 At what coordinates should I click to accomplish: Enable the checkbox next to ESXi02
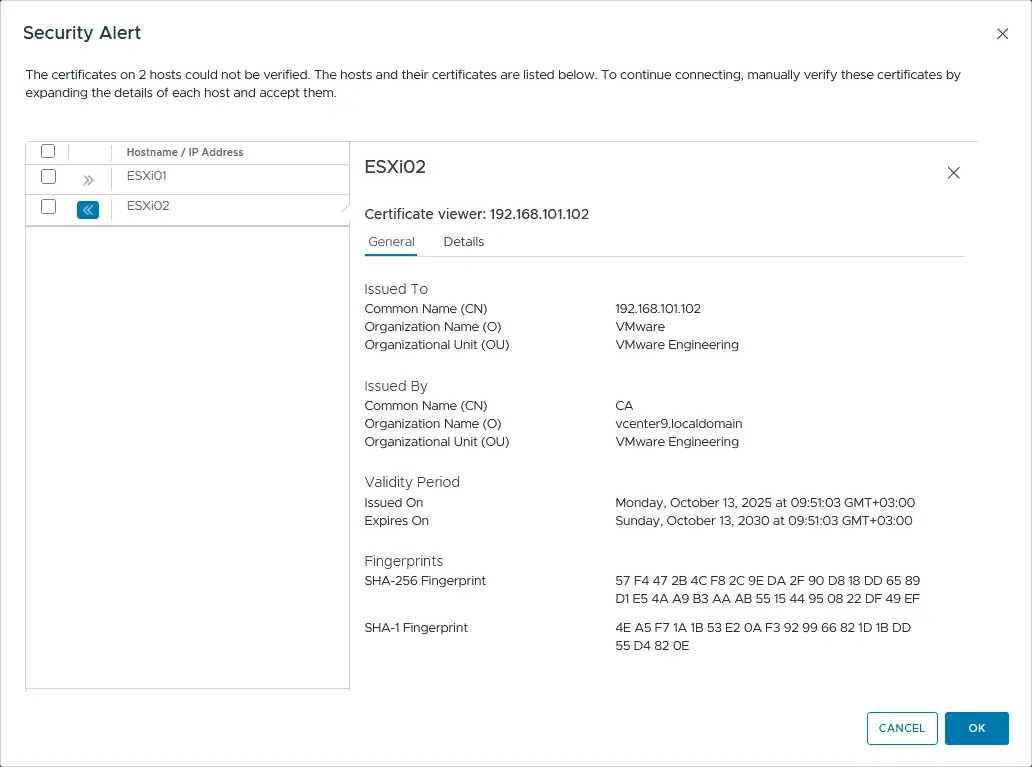point(48,206)
